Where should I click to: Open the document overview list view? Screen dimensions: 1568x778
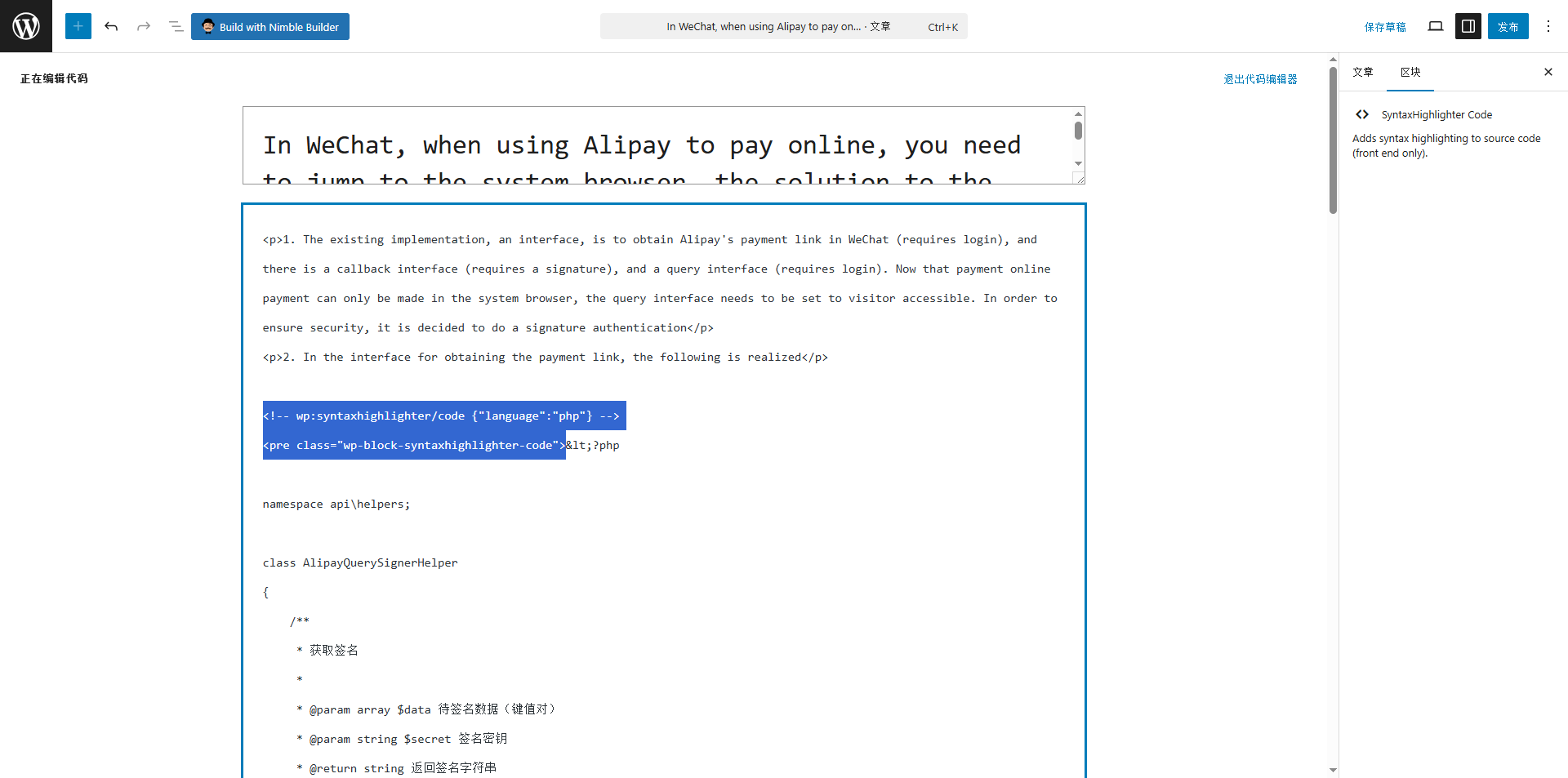tap(176, 26)
